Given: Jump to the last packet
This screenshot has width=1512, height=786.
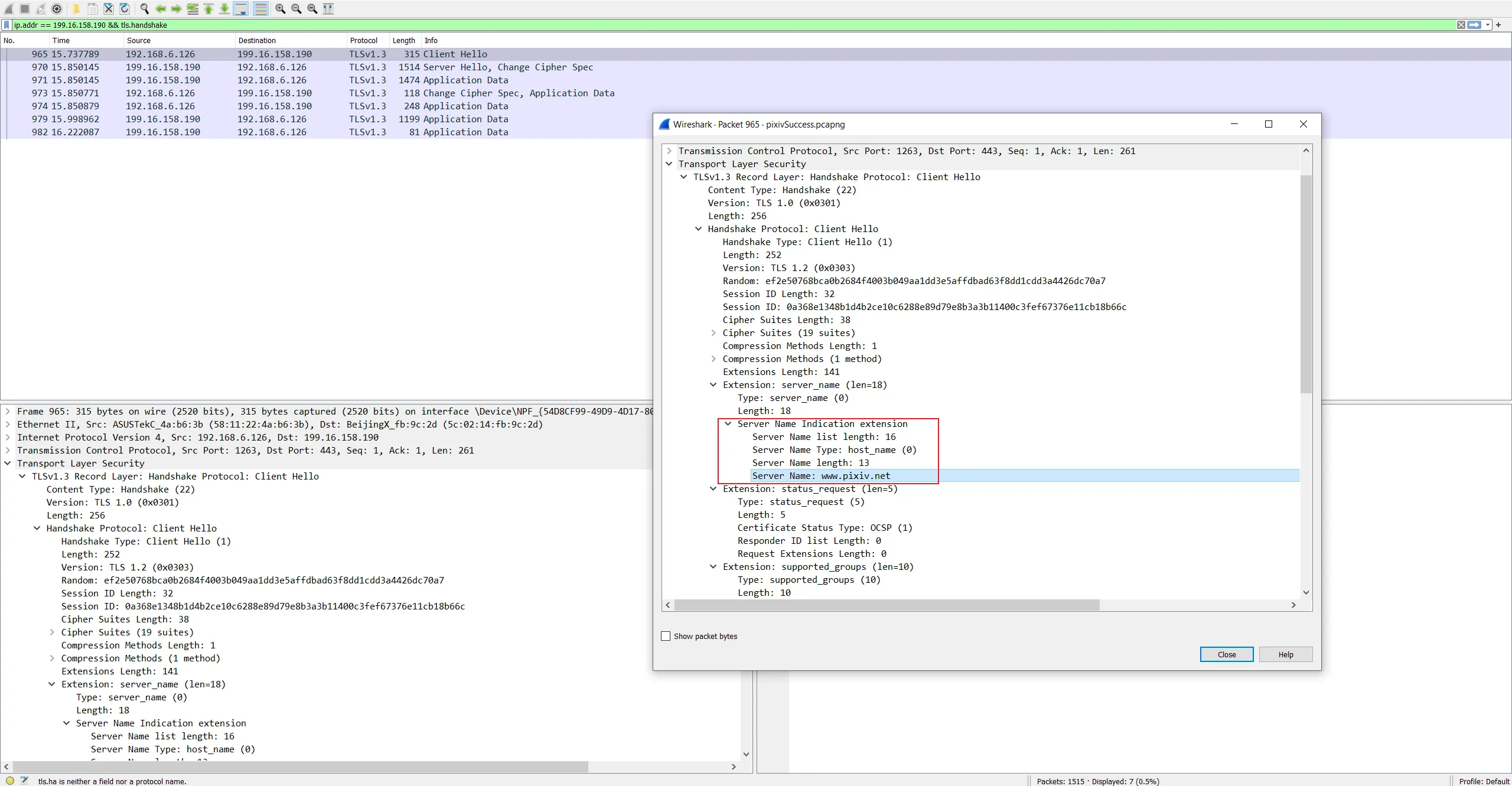Looking at the screenshot, I should coord(224,8).
